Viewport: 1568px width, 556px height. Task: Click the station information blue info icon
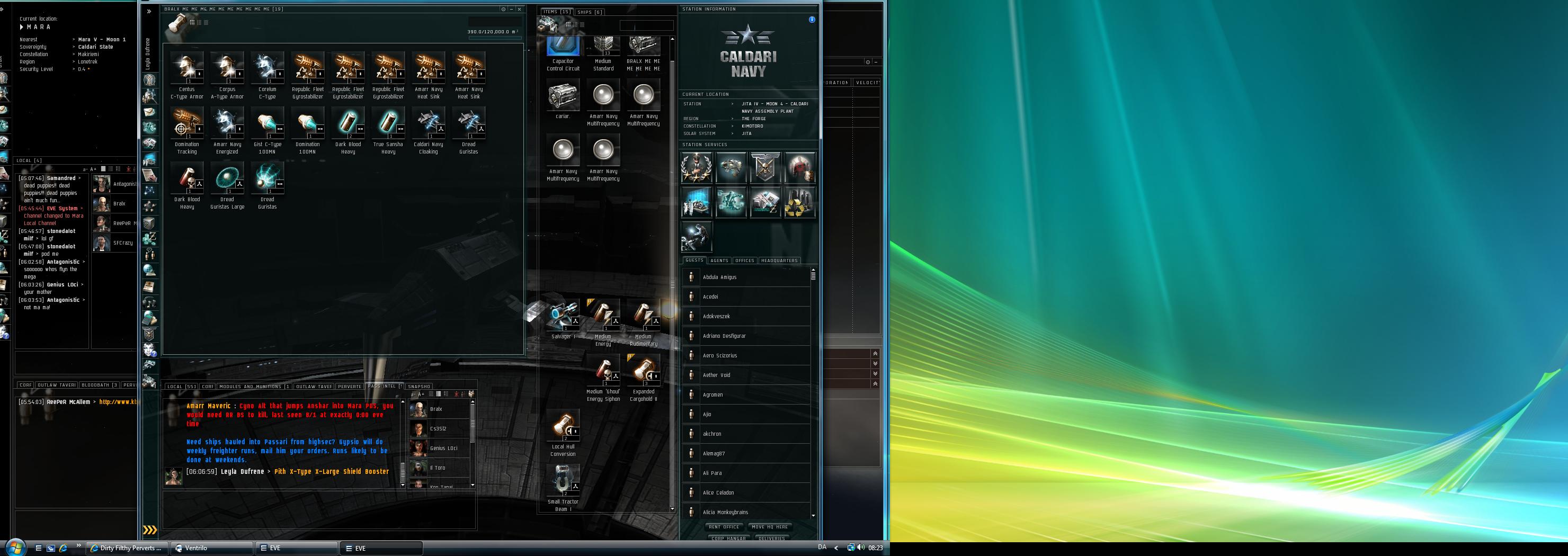point(812,20)
